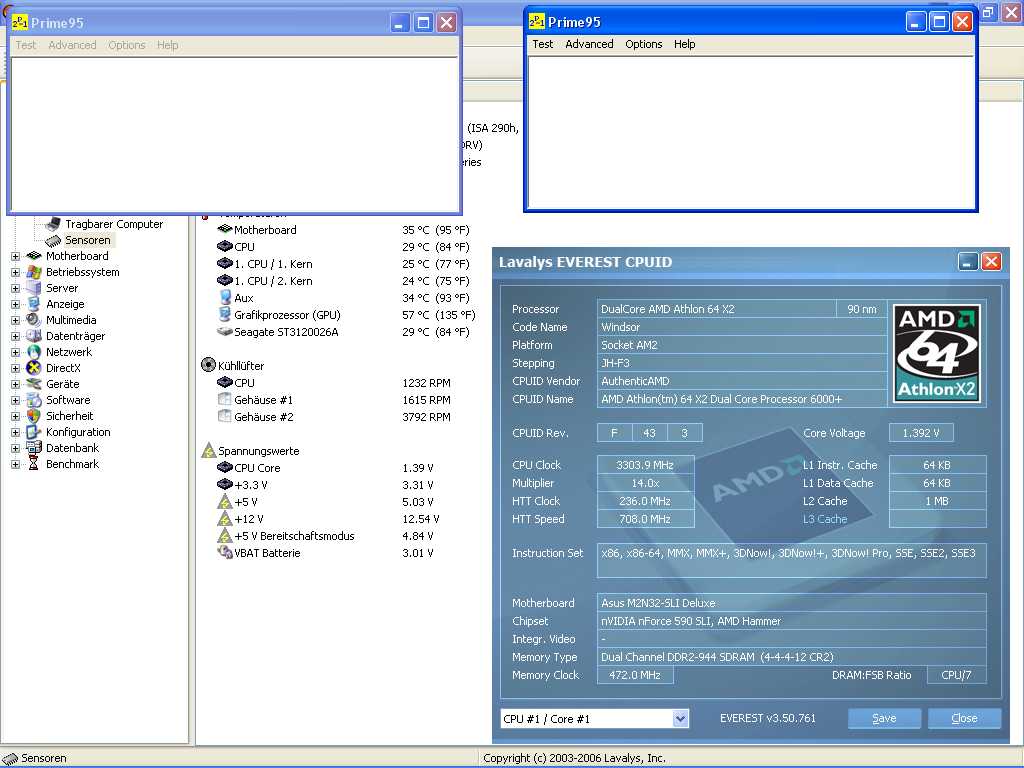
Task: Click the Grafikprozessor (GPU) sensor icon
Action: [x=225, y=315]
